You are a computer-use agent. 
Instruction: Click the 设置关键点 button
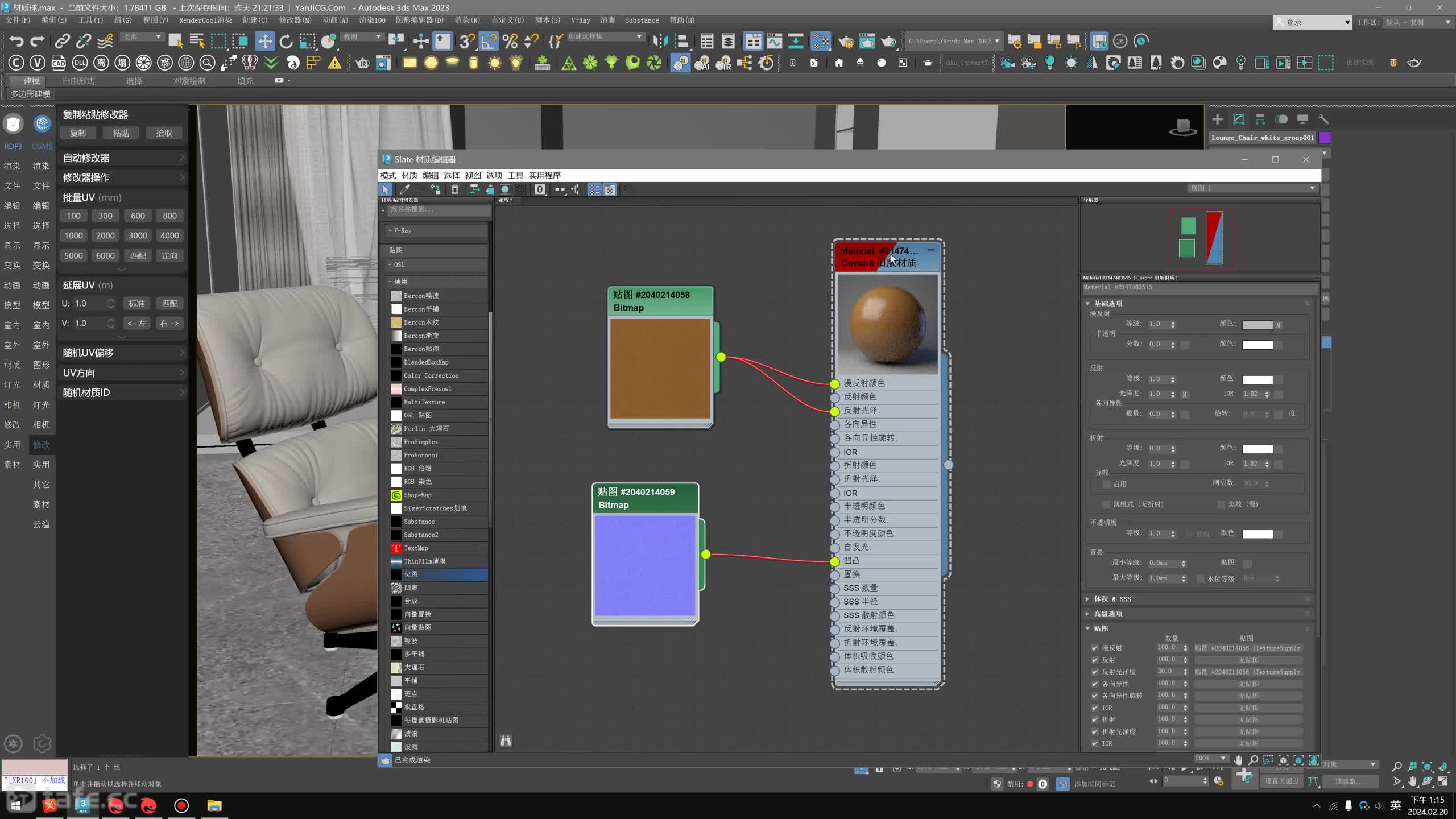tap(1281, 781)
